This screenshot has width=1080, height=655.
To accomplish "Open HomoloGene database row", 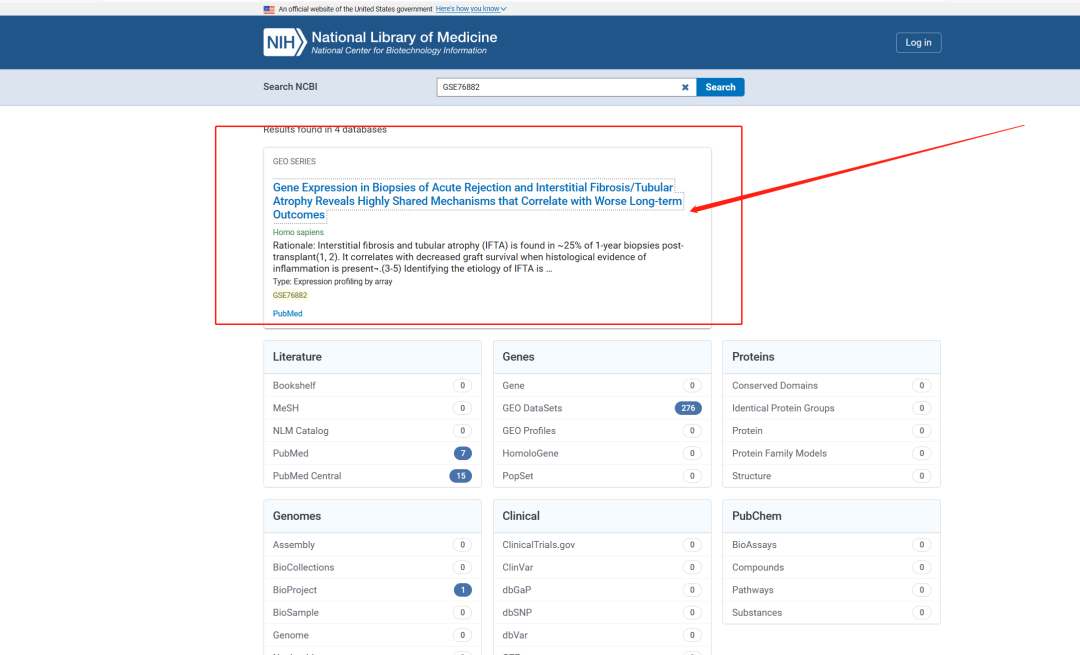I will click(602, 453).
